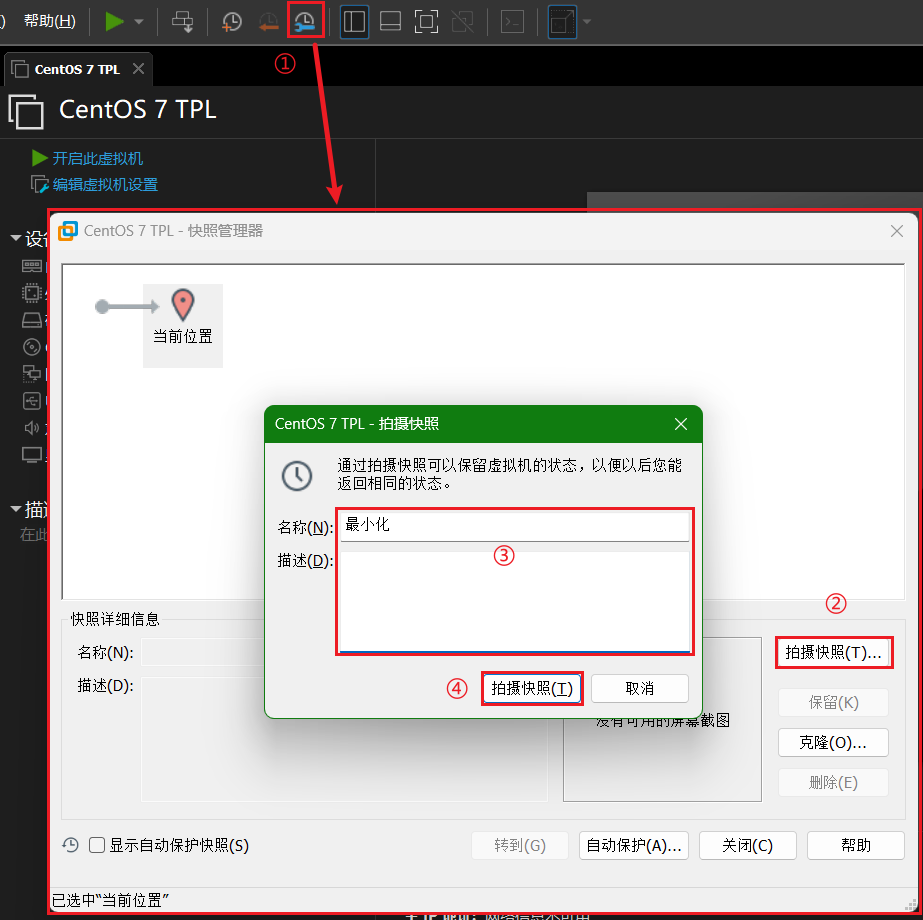The height and width of the screenshot is (920, 923).
Task: Select the USB controller device icon
Action: pyautogui.click(x=32, y=401)
